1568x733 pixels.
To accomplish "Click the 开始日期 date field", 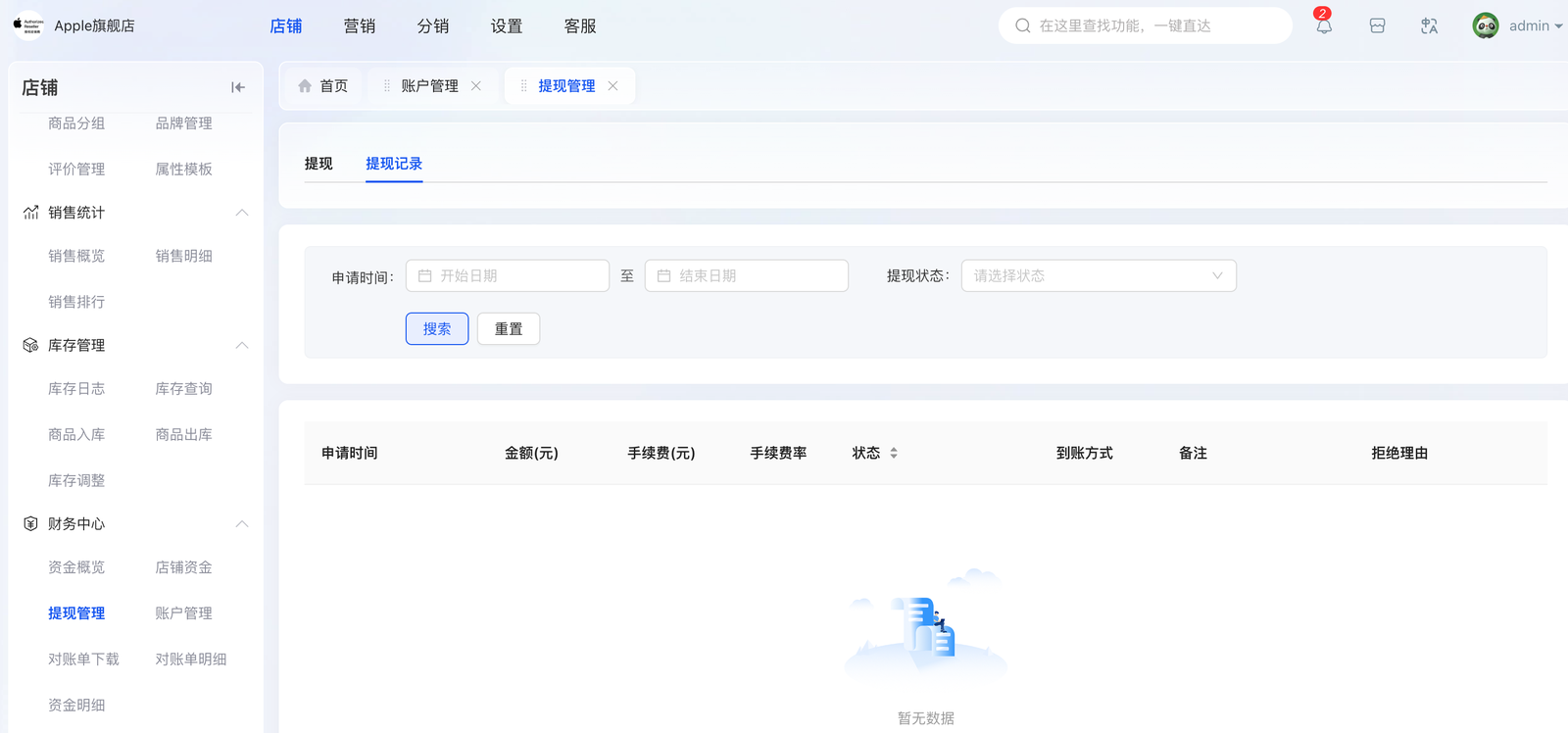I will (508, 276).
